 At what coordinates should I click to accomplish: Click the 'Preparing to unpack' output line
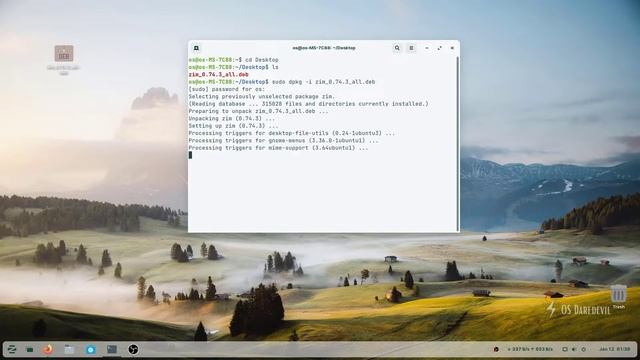click(x=258, y=111)
